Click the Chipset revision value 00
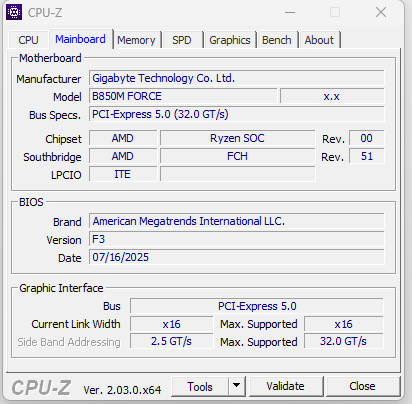 pos(366,138)
